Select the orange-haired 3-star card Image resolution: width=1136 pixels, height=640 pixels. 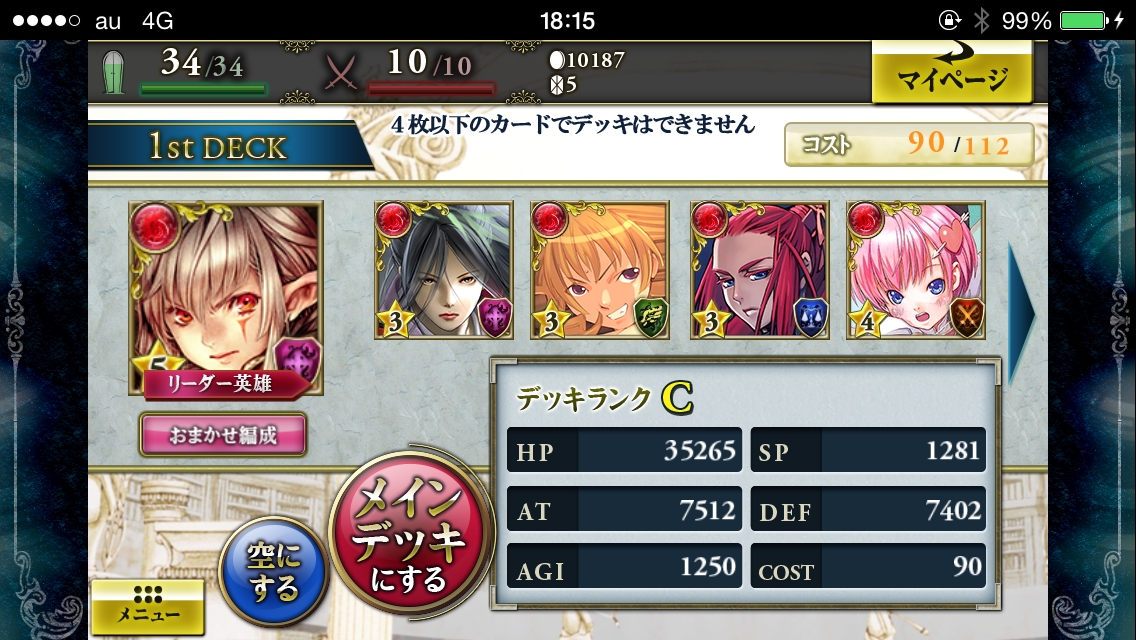(x=600, y=270)
